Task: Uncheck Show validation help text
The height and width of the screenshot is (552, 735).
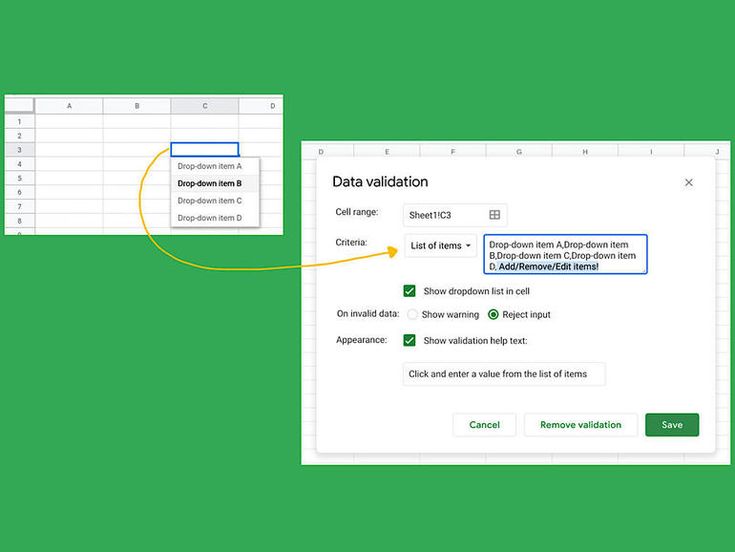Action: (409, 340)
